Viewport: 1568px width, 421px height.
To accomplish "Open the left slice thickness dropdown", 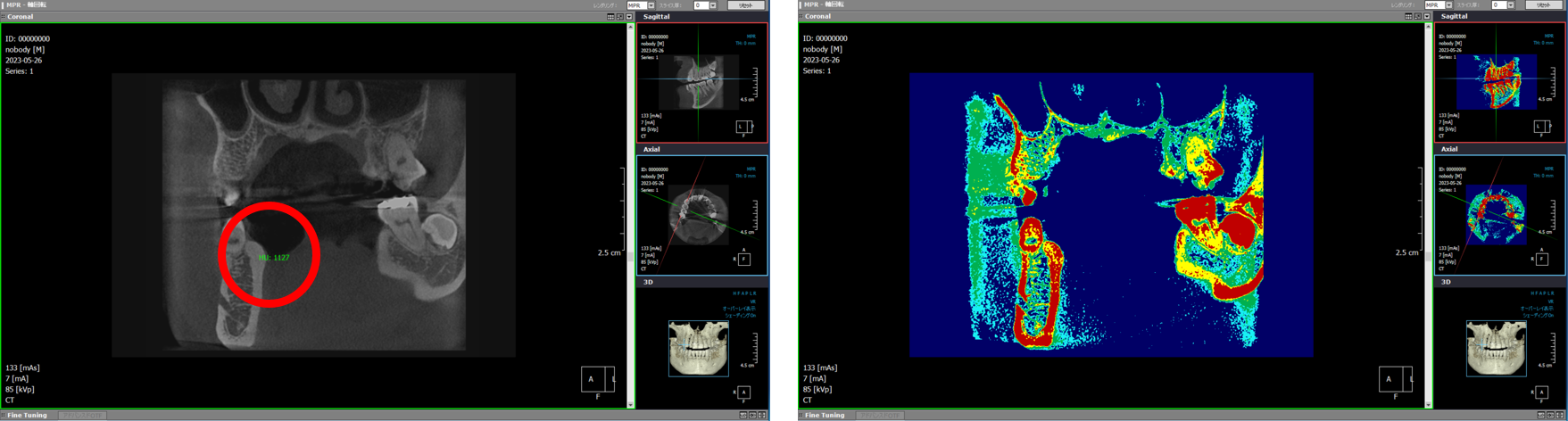I will coord(712,5).
